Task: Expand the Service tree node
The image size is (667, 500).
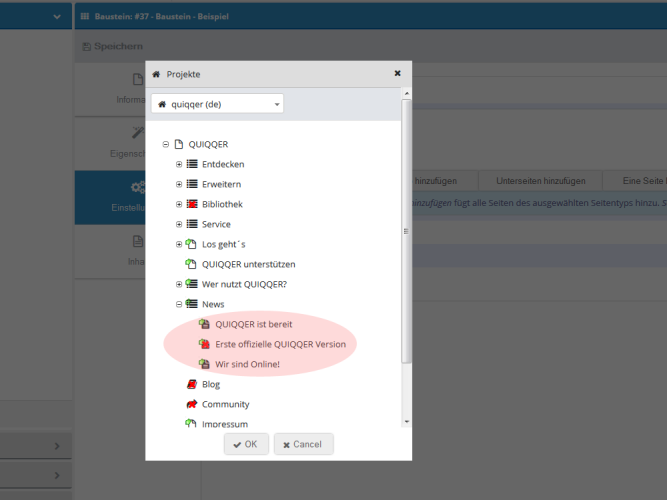Action: (x=179, y=224)
